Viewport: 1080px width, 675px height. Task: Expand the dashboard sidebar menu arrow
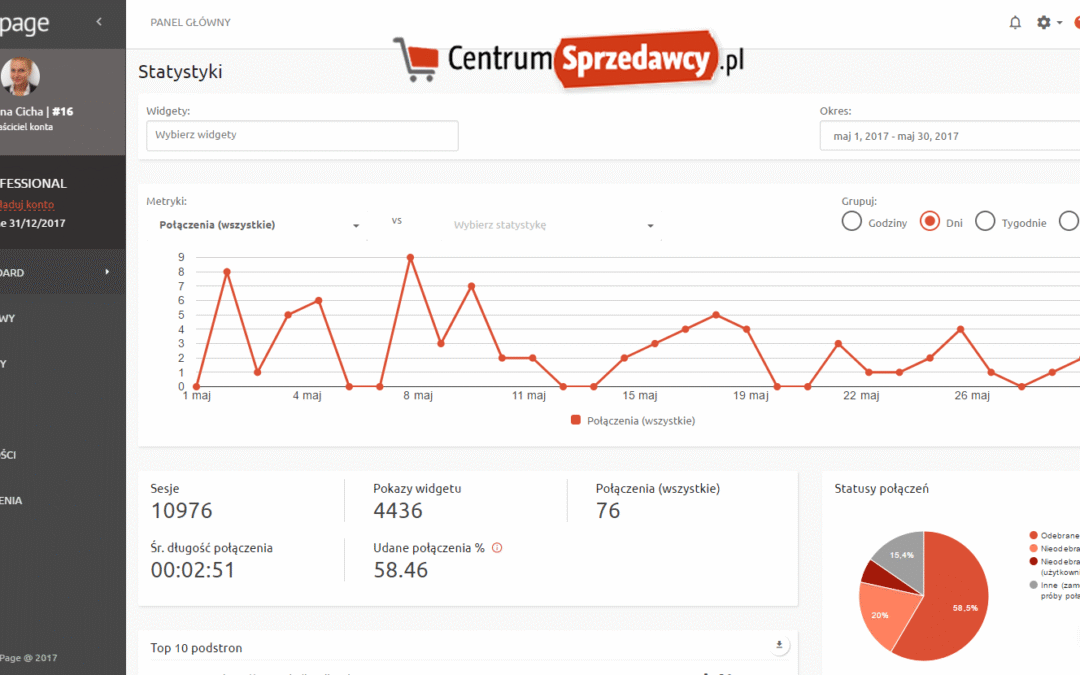107,272
